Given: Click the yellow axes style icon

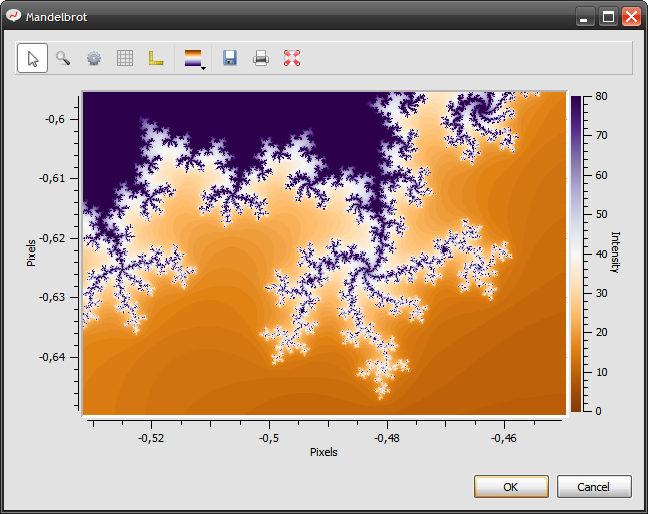Looking at the screenshot, I should pyautogui.click(x=155, y=58).
